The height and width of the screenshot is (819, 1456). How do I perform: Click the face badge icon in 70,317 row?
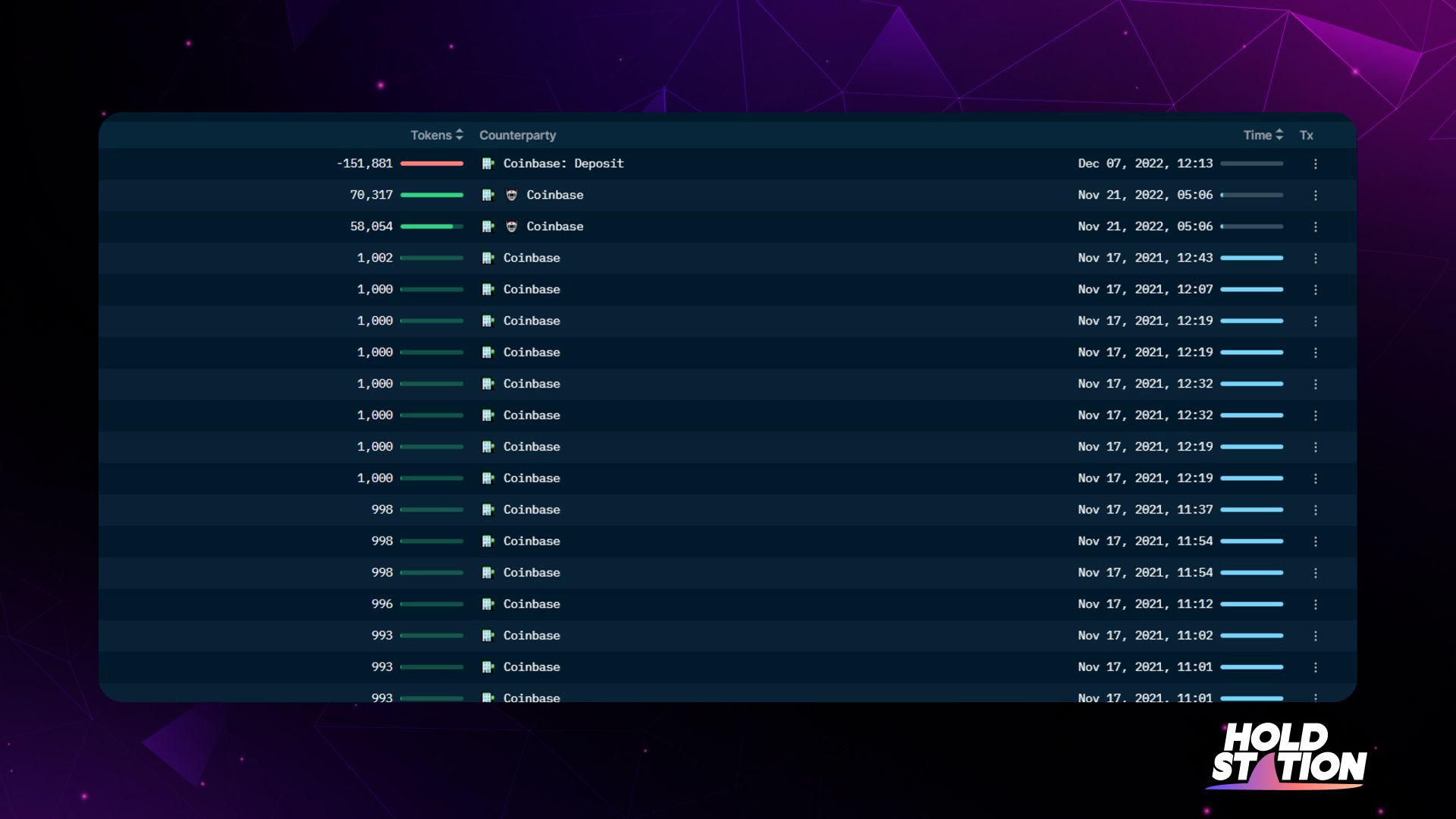[x=512, y=196]
